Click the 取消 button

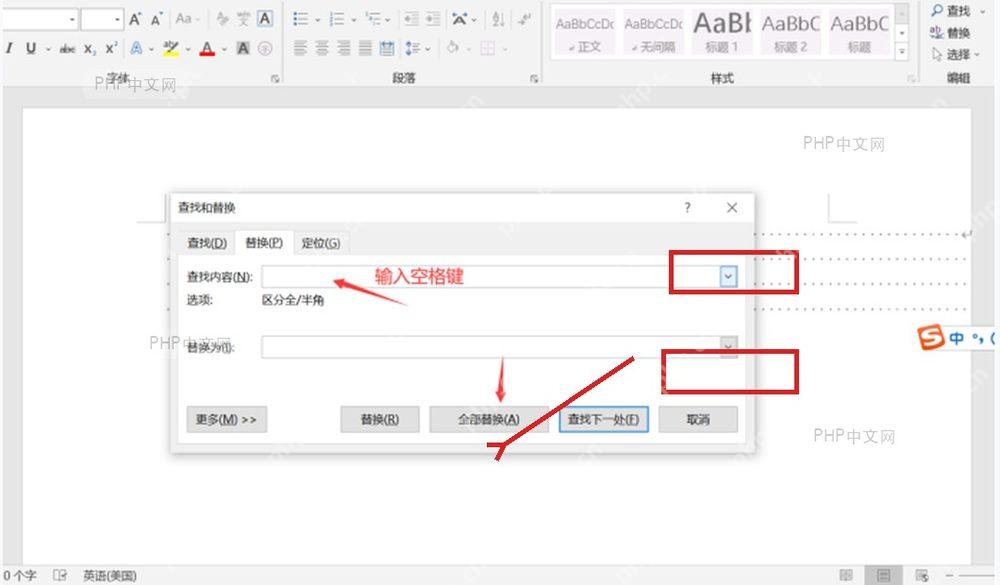698,419
